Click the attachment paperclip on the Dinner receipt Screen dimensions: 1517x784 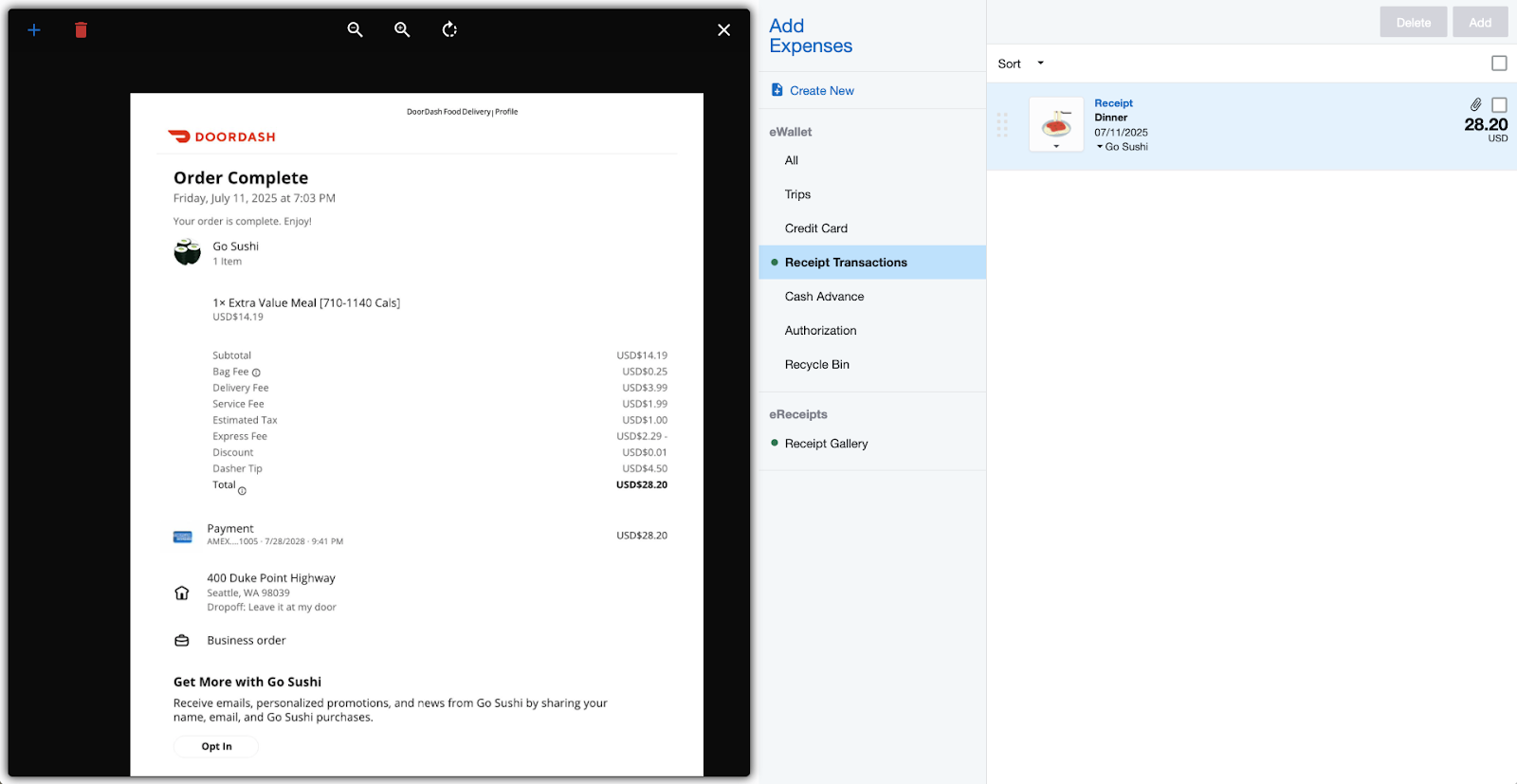coord(1476,104)
